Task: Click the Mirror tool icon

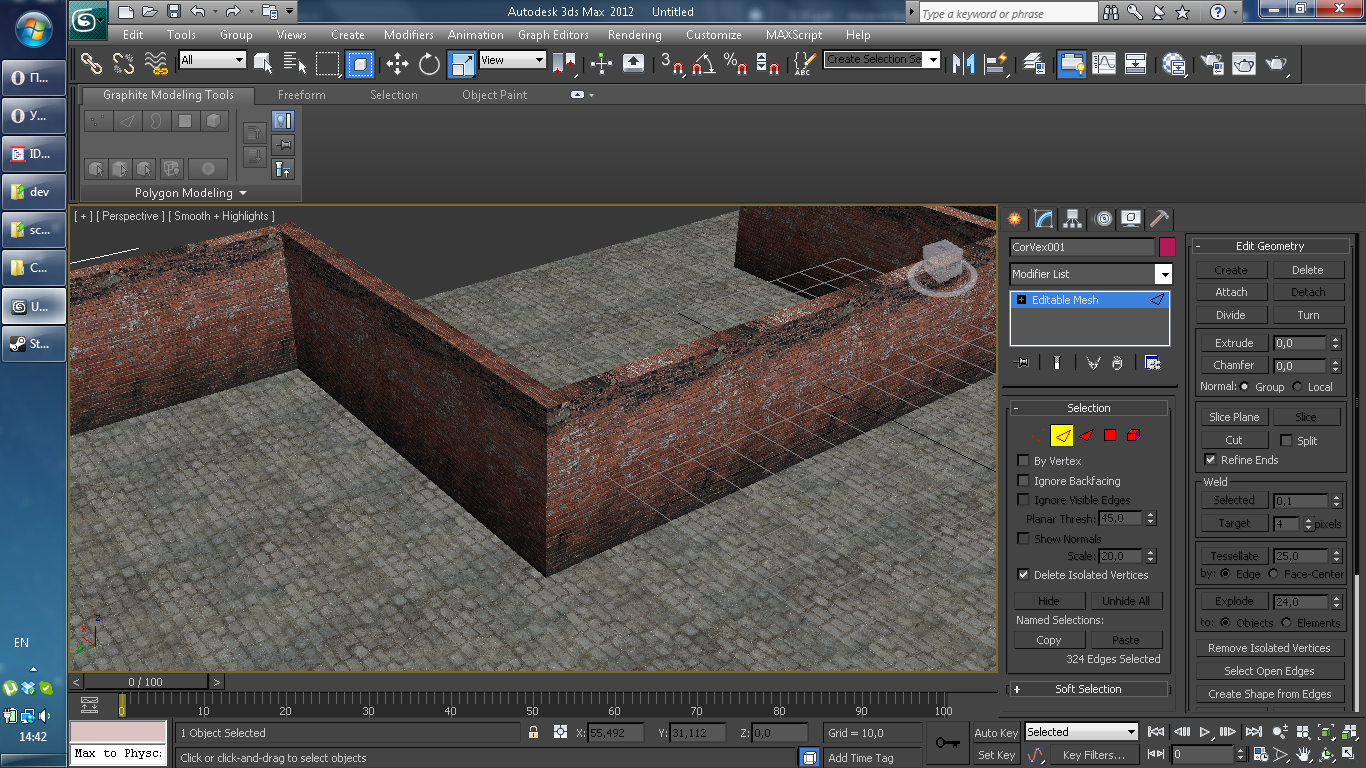Action: click(x=963, y=64)
